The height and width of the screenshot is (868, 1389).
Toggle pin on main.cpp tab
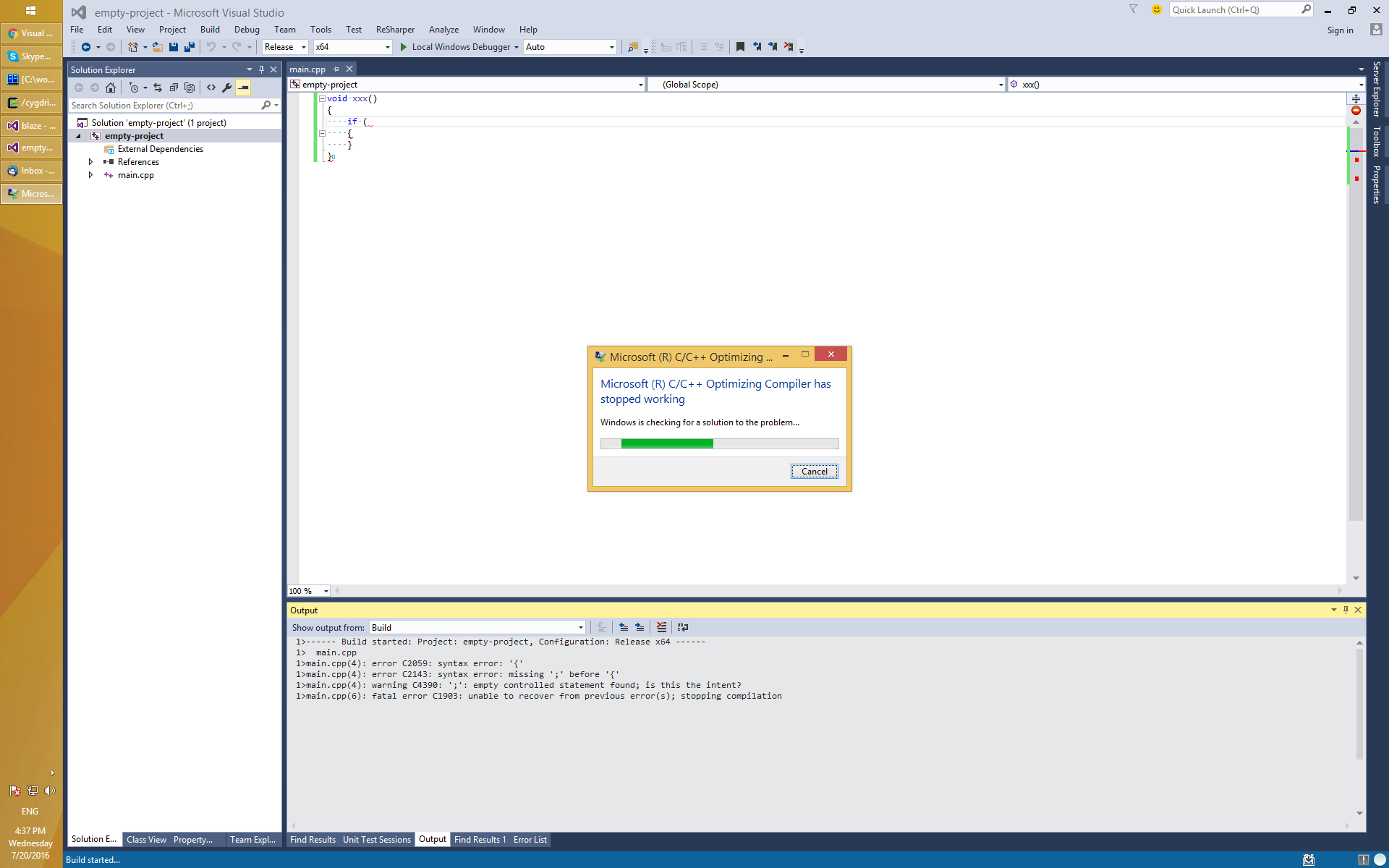point(336,69)
